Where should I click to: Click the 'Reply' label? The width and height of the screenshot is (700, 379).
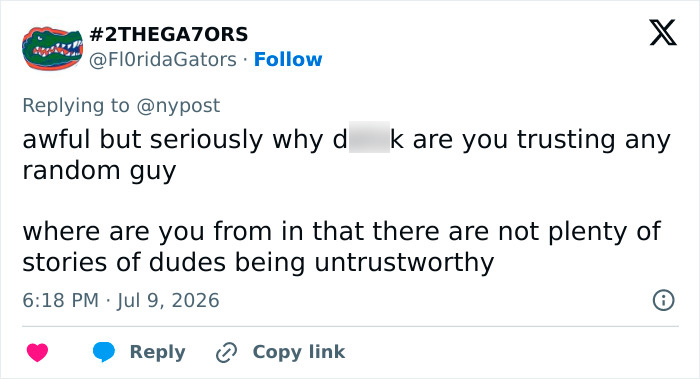click(158, 352)
